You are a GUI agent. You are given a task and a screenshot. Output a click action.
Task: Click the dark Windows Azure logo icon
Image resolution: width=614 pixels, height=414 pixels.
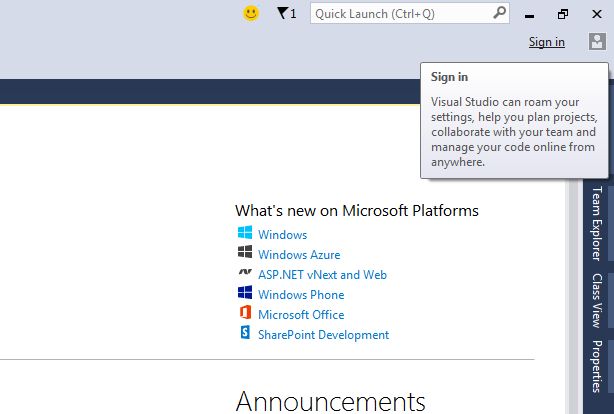245,252
